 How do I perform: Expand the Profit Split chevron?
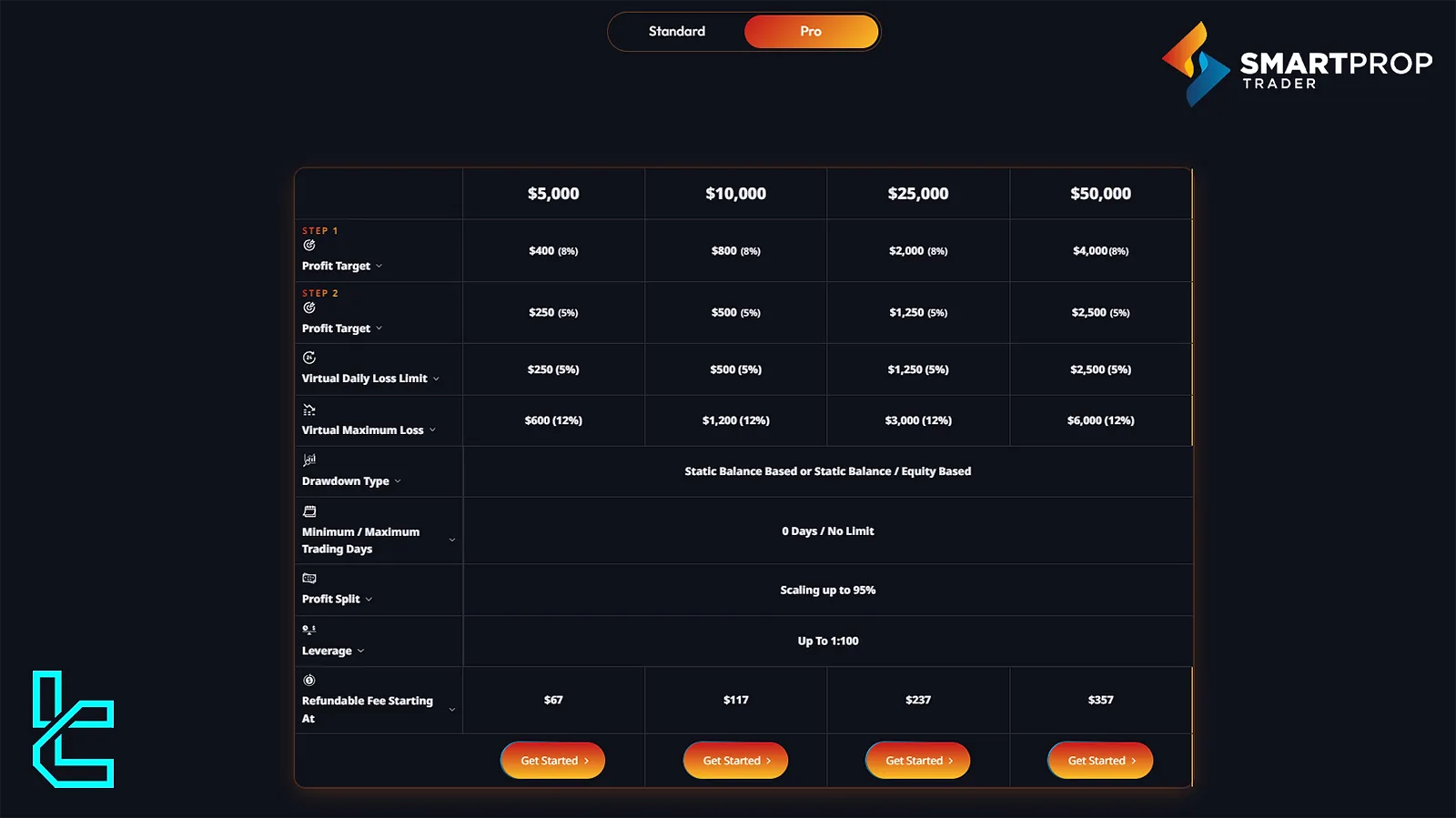click(369, 600)
